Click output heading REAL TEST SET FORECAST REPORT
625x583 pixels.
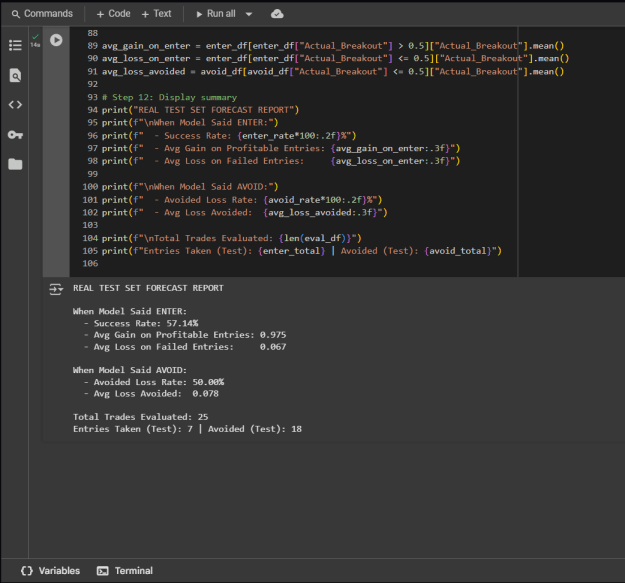pos(148,288)
